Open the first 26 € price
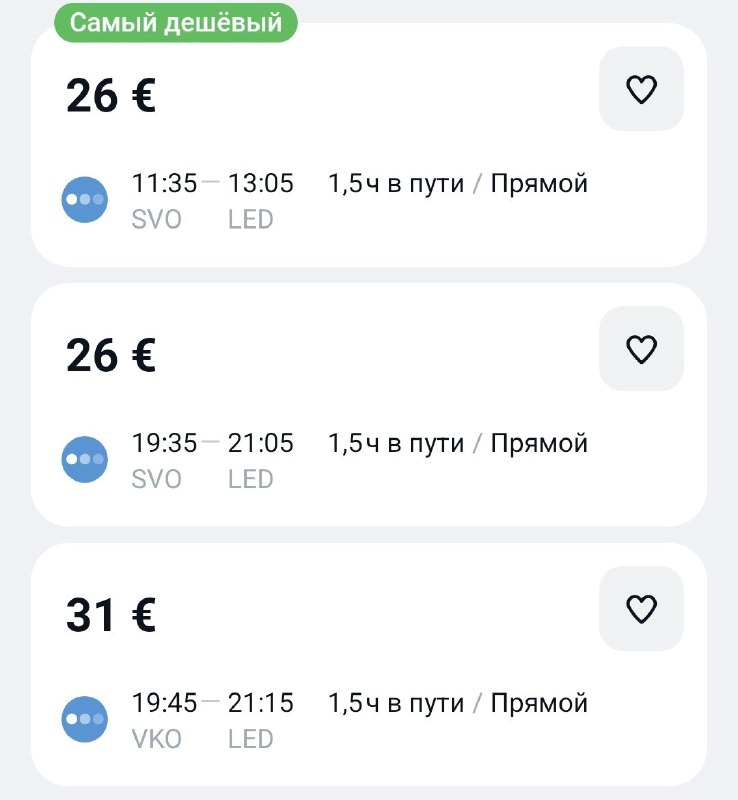Image resolution: width=738 pixels, height=800 pixels. point(111,95)
